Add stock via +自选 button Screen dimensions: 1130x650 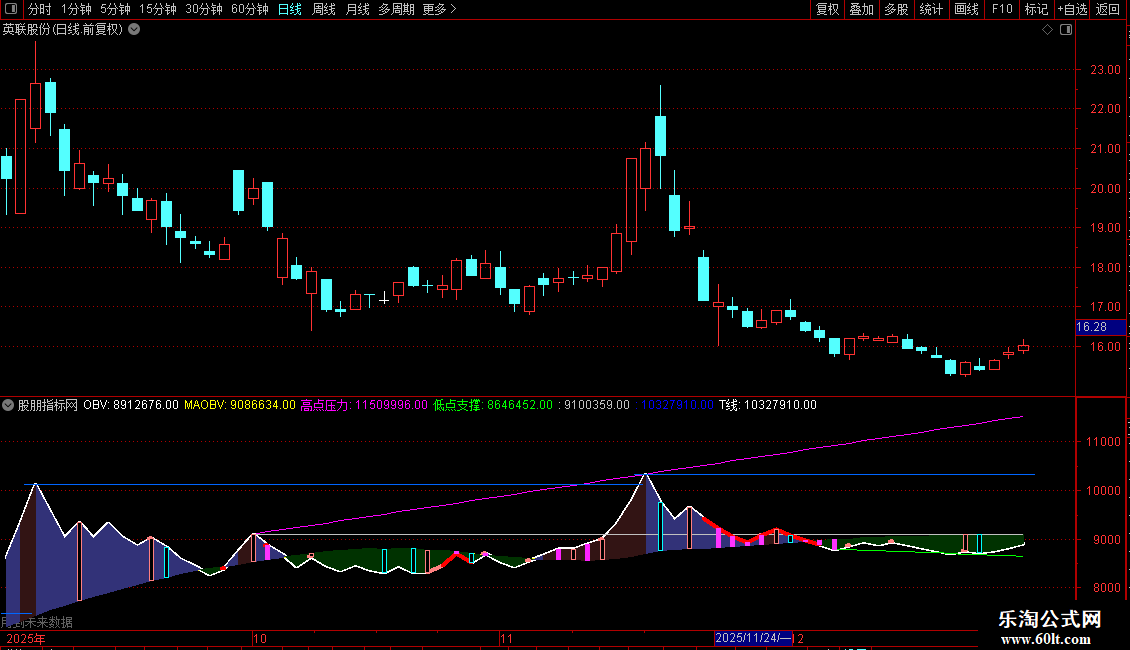(x=1071, y=9)
